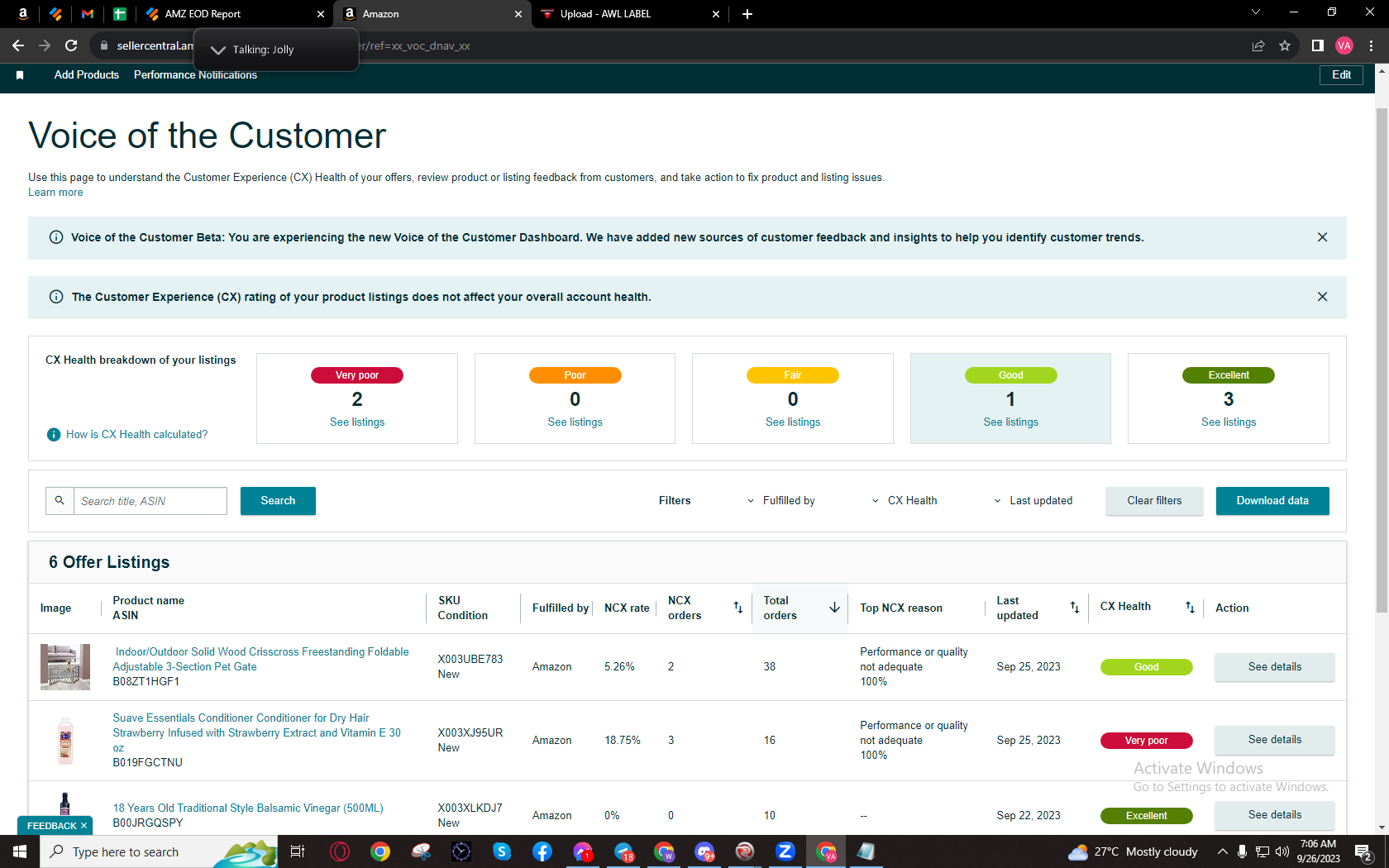Go back to the previous browser page
Screen dimensions: 1389x868
point(18,45)
